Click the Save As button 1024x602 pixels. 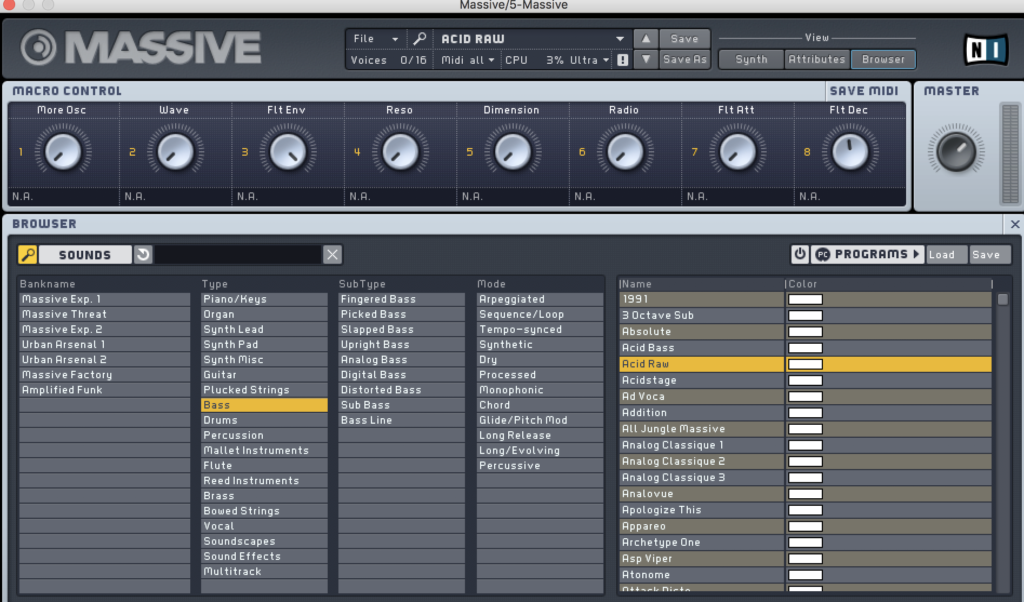[685, 60]
